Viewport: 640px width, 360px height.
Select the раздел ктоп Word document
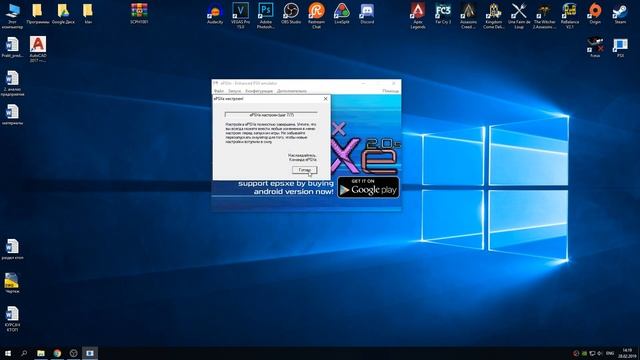(x=12, y=249)
